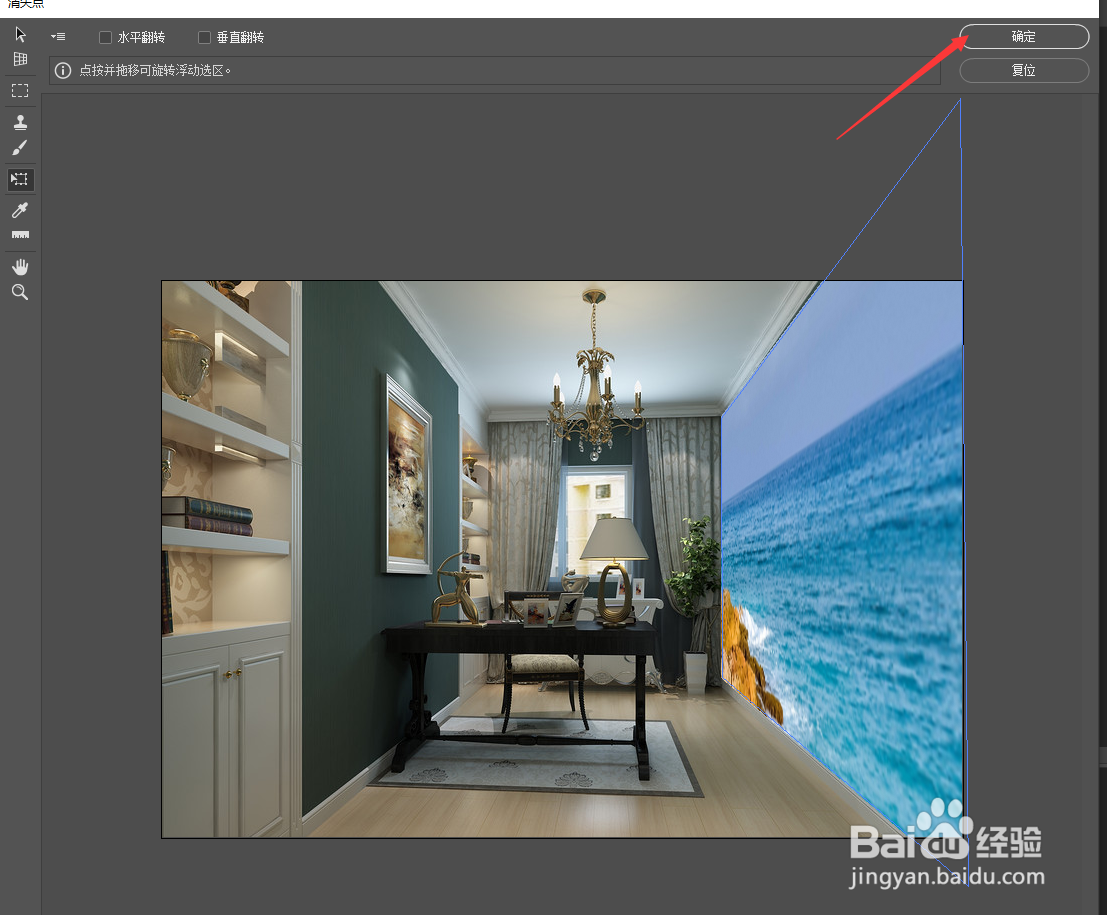Image resolution: width=1107 pixels, height=915 pixels.
Task: Click the 确定 button
Action: click(1024, 37)
